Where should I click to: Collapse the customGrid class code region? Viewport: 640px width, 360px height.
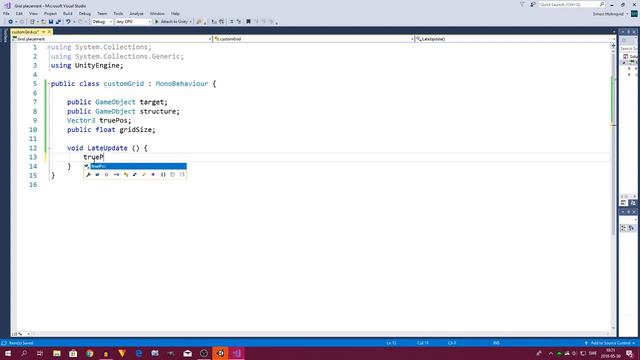pos(49,84)
